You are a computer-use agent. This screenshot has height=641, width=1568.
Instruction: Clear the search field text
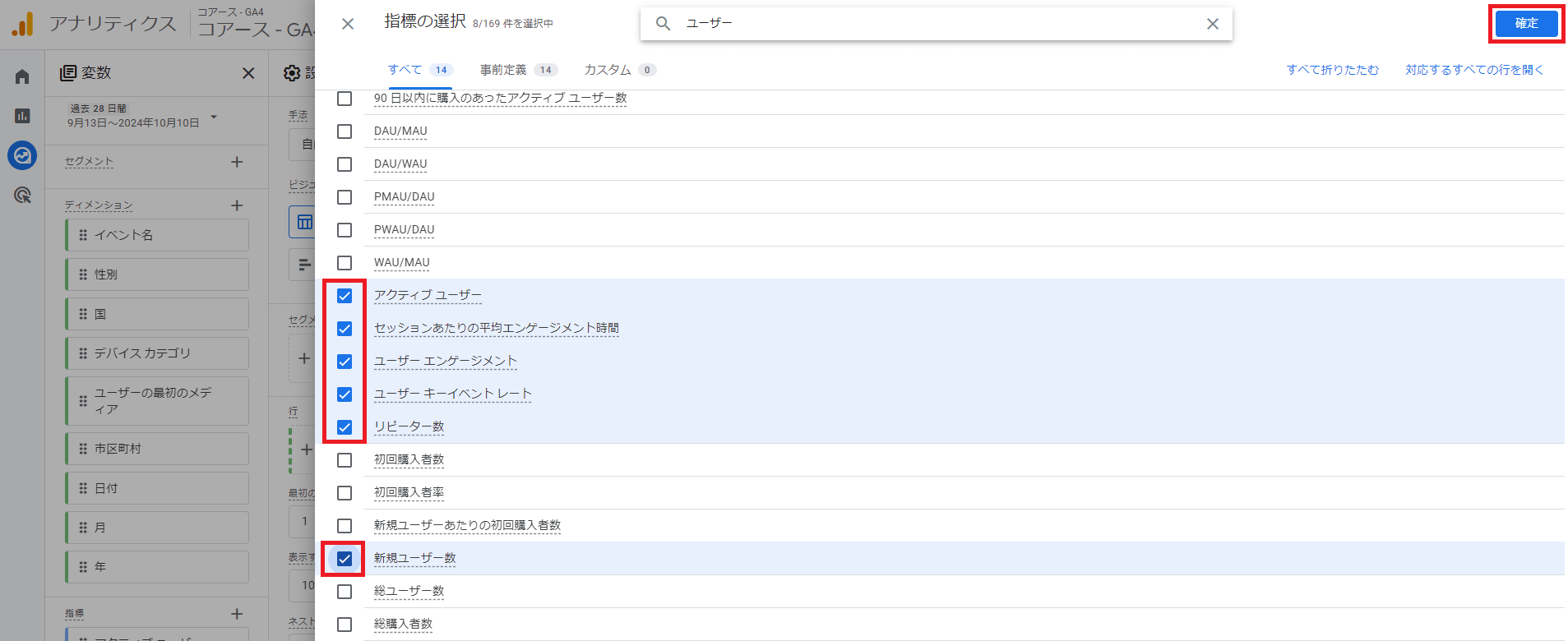click(x=1212, y=24)
